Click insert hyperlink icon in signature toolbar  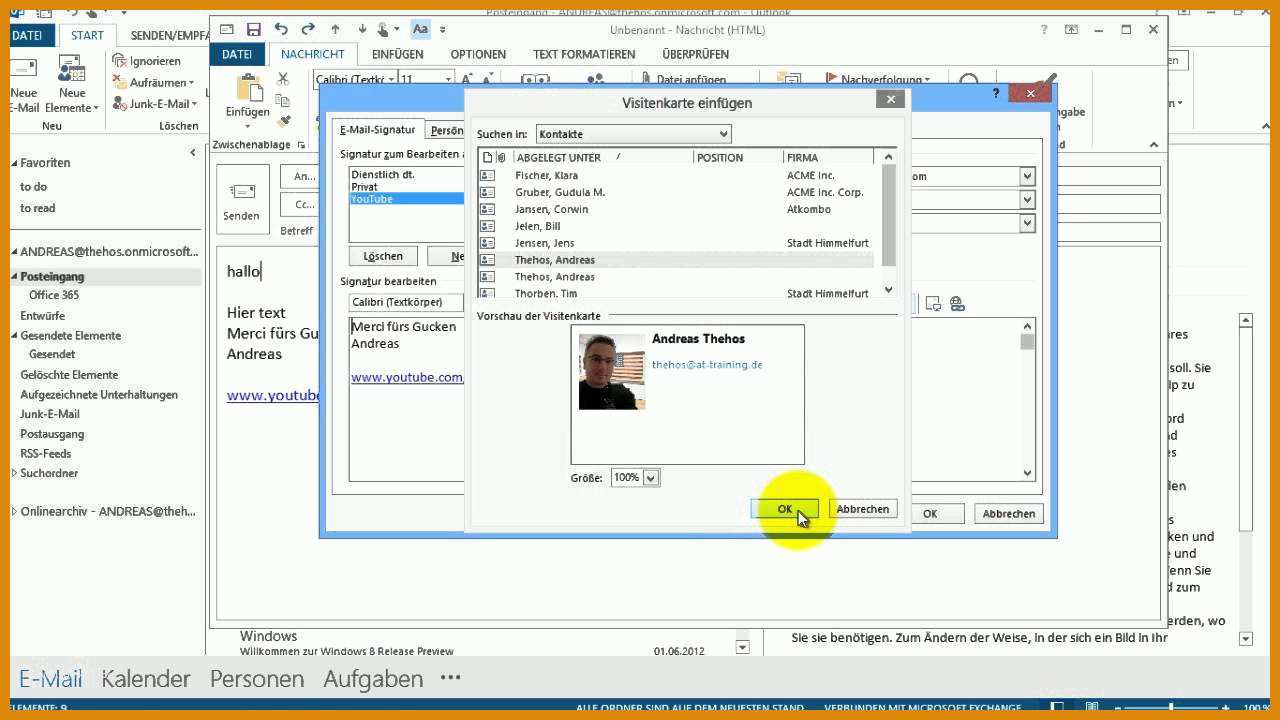coord(957,303)
